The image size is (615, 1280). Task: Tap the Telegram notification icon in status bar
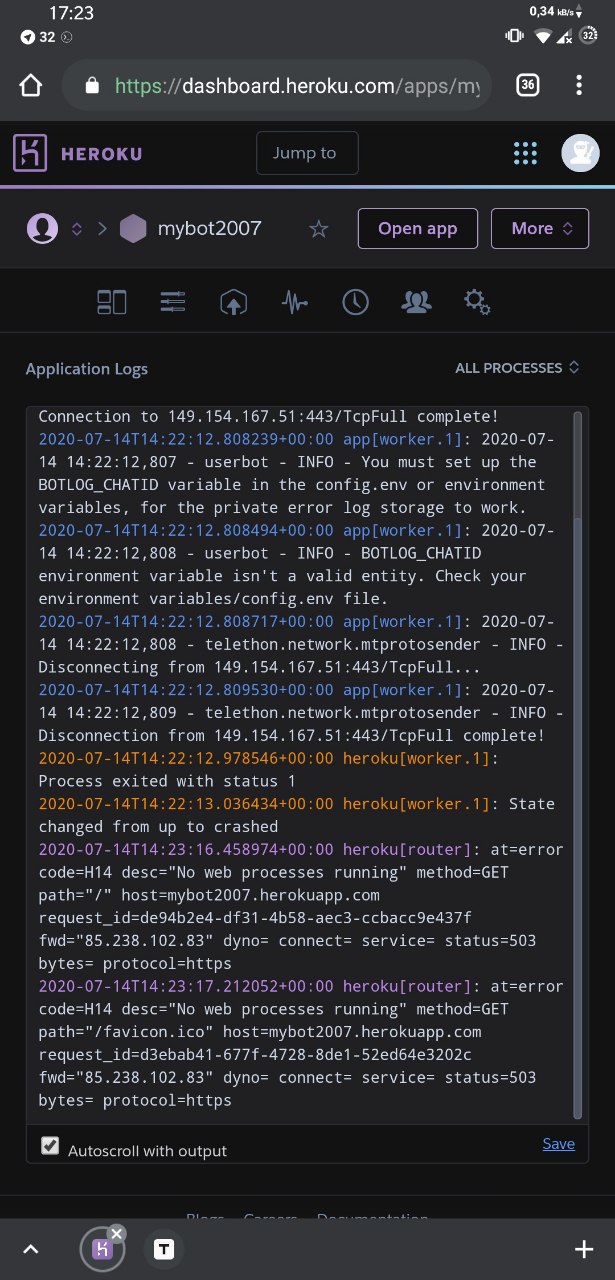pyautogui.click(x=27, y=37)
